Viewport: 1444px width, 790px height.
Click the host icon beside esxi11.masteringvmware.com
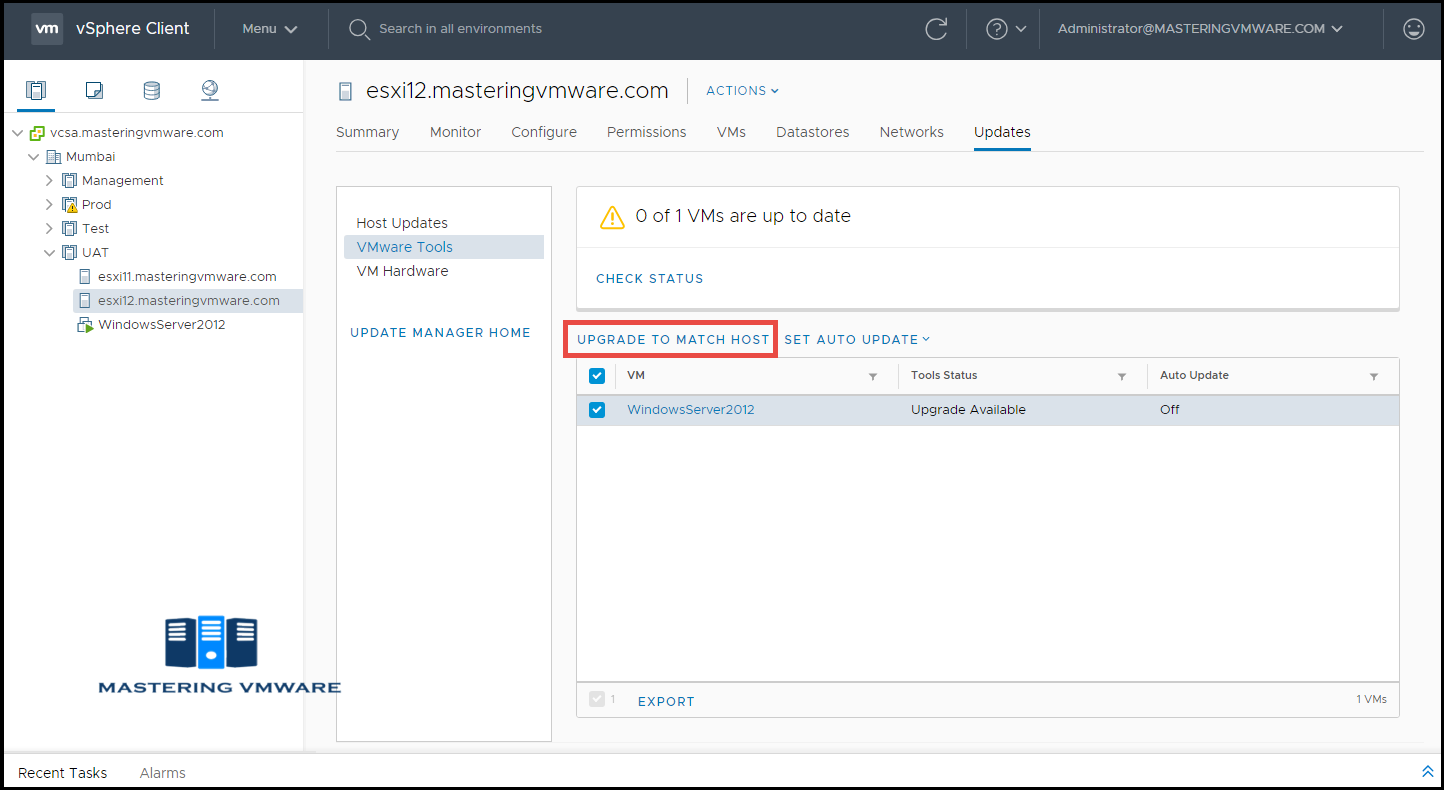click(85, 277)
